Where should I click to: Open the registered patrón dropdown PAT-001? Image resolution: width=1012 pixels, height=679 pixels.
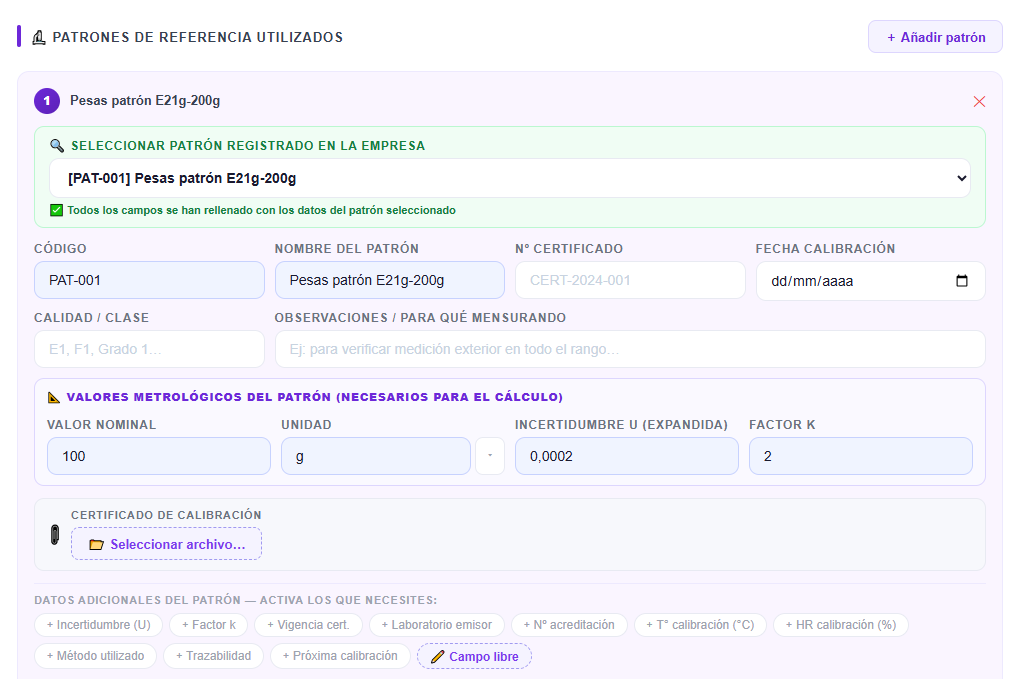click(510, 178)
